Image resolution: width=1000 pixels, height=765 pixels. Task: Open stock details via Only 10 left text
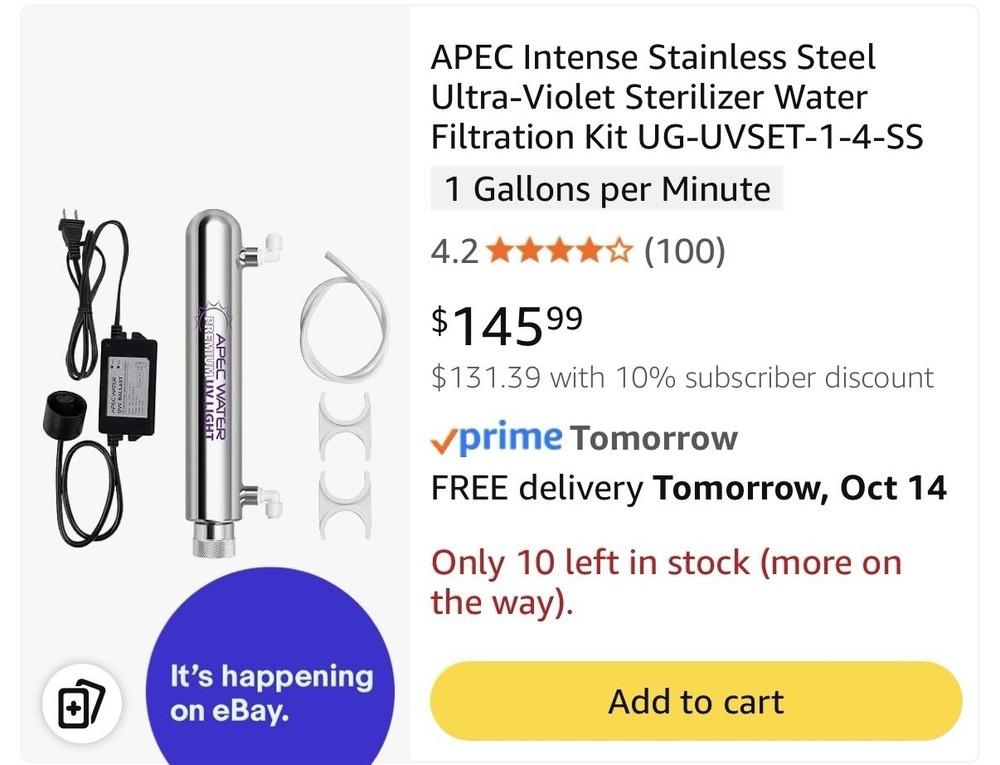tap(663, 581)
